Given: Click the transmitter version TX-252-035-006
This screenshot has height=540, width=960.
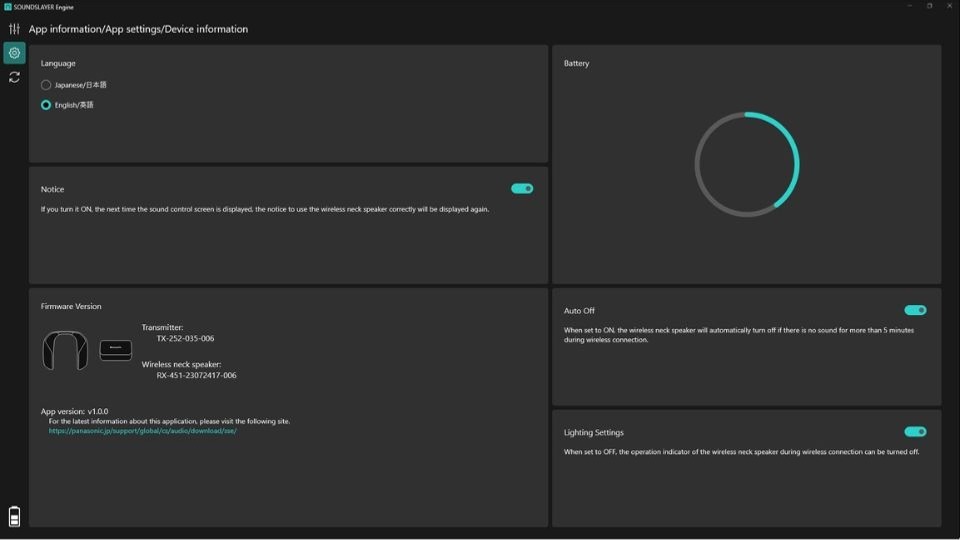Looking at the screenshot, I should pos(185,339).
